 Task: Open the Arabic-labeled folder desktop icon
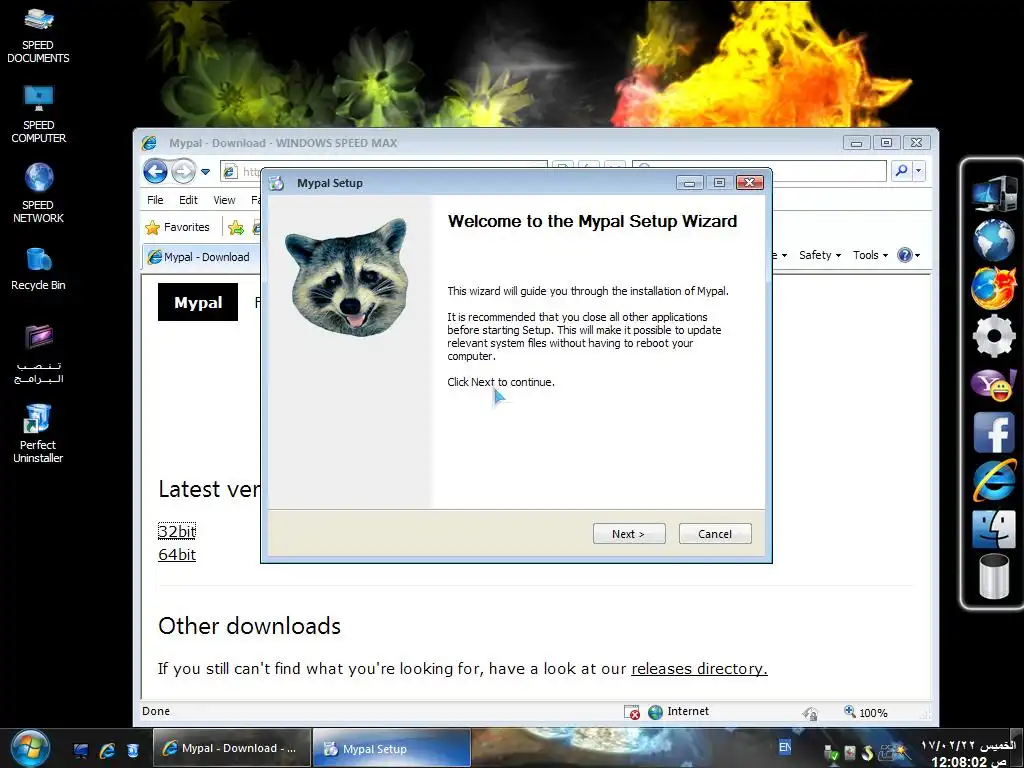coord(38,353)
